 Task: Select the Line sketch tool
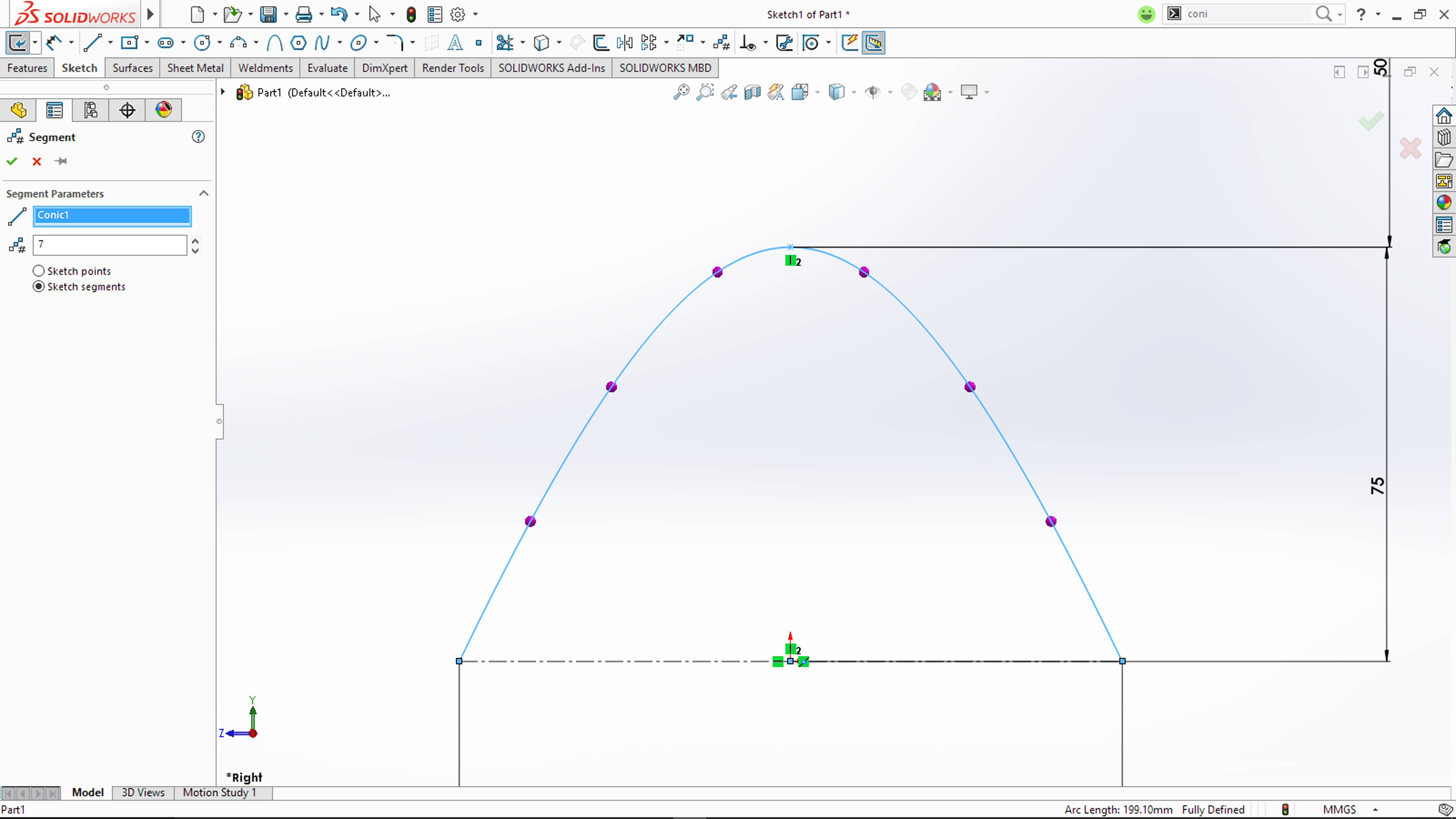92,43
